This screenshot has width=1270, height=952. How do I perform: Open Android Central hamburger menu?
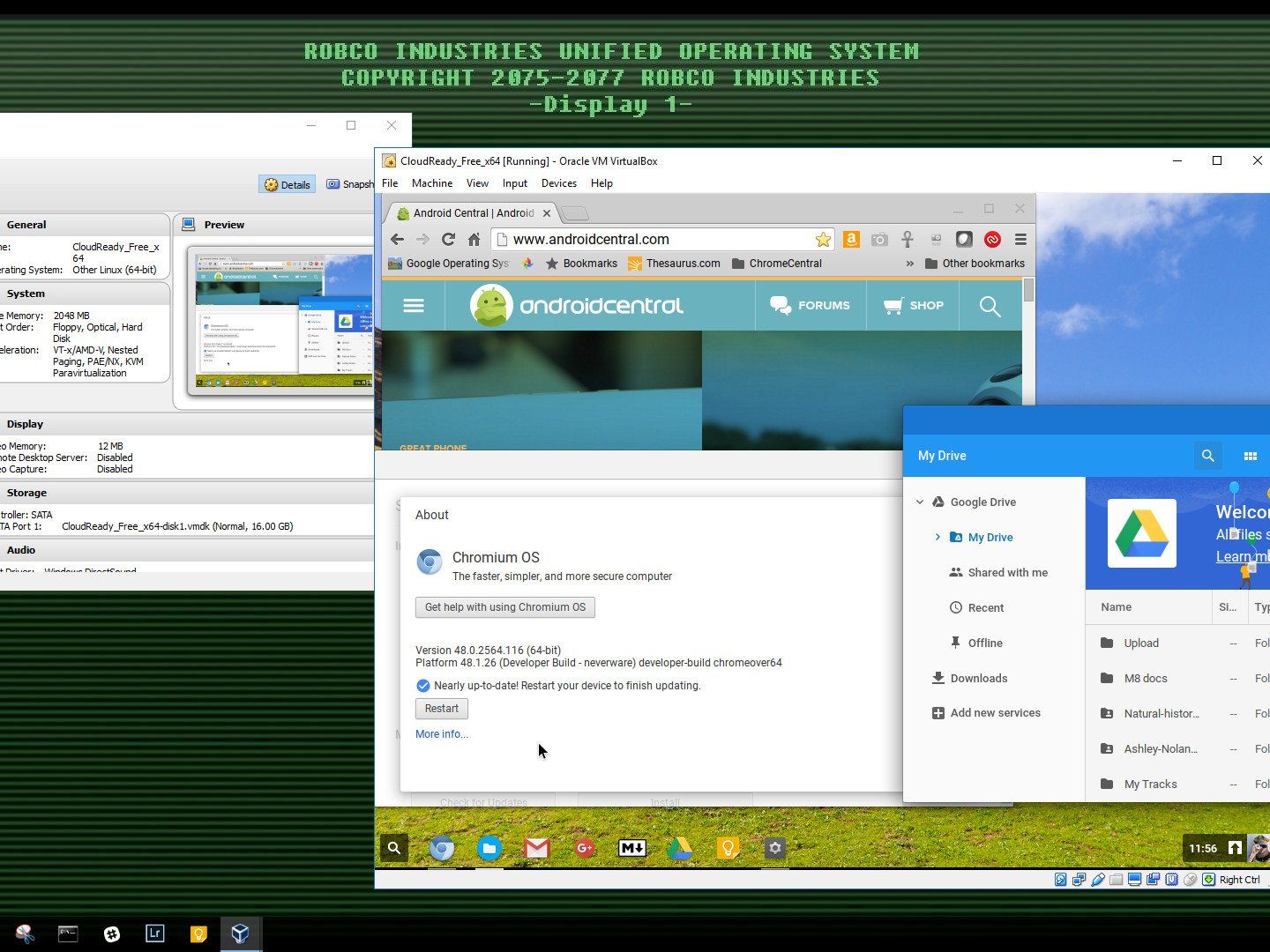coord(413,305)
